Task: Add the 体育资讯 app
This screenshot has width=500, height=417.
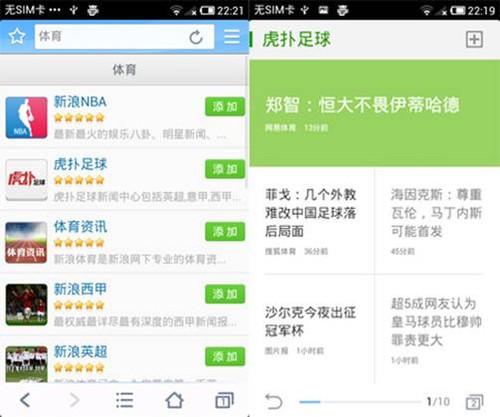Action: click(225, 231)
